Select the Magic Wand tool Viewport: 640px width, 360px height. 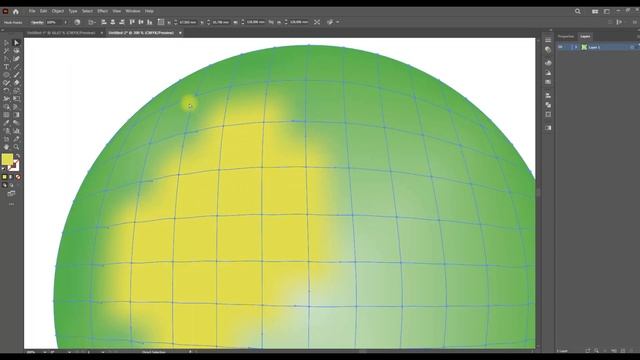pos(6,51)
